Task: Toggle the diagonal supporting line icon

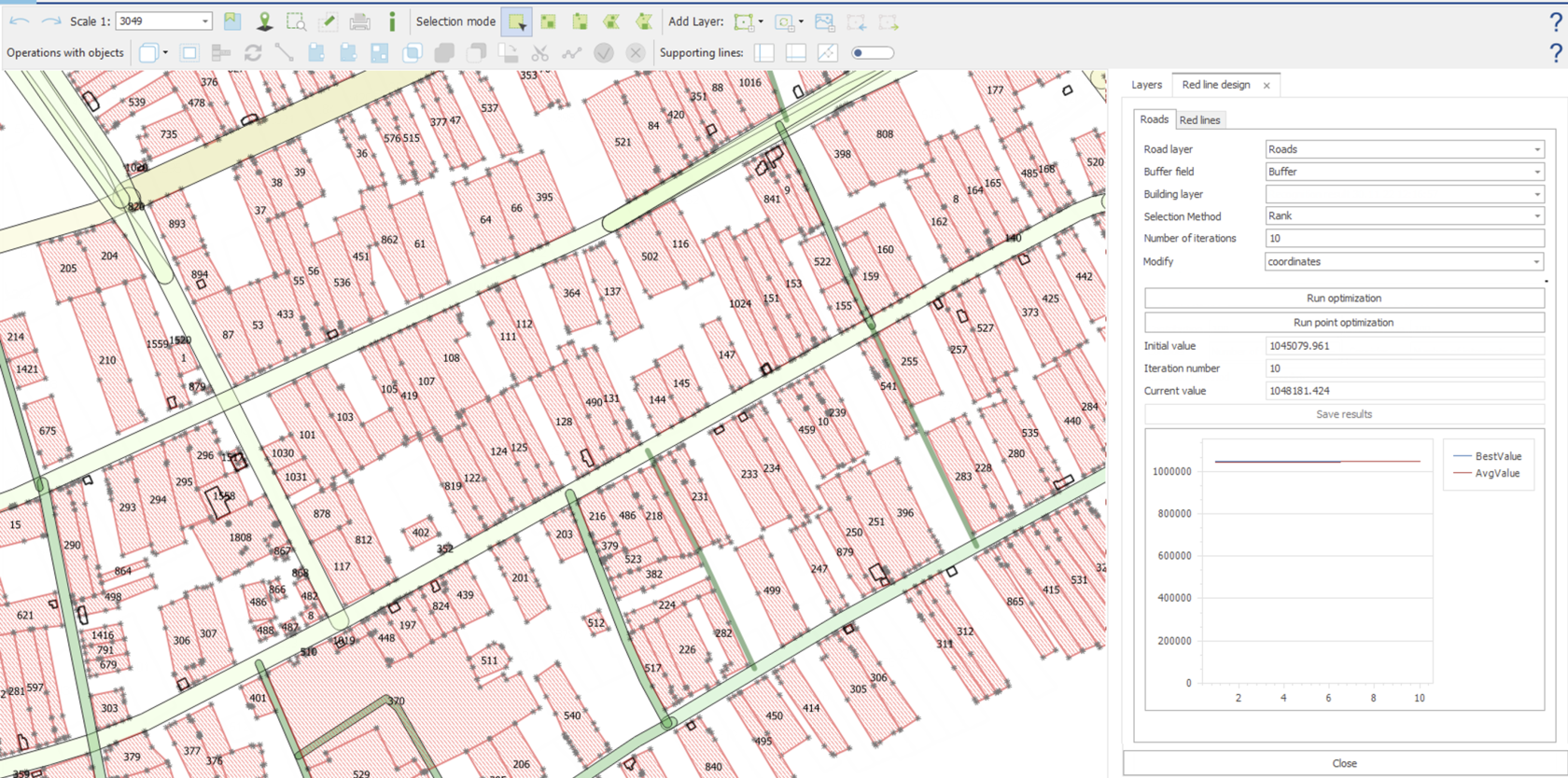Action: click(828, 52)
